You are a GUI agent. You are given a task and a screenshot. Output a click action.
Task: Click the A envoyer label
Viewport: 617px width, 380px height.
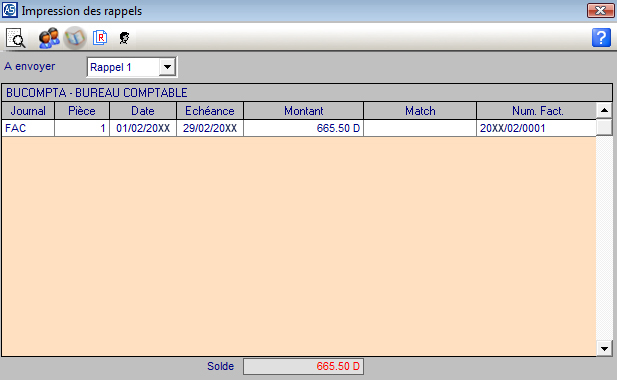(x=30, y=66)
